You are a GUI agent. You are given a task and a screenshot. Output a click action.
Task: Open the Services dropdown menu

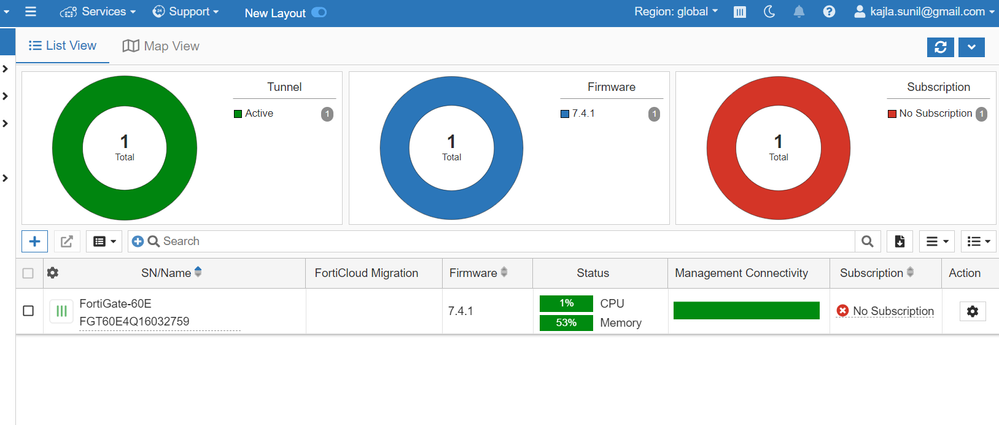[97, 11]
